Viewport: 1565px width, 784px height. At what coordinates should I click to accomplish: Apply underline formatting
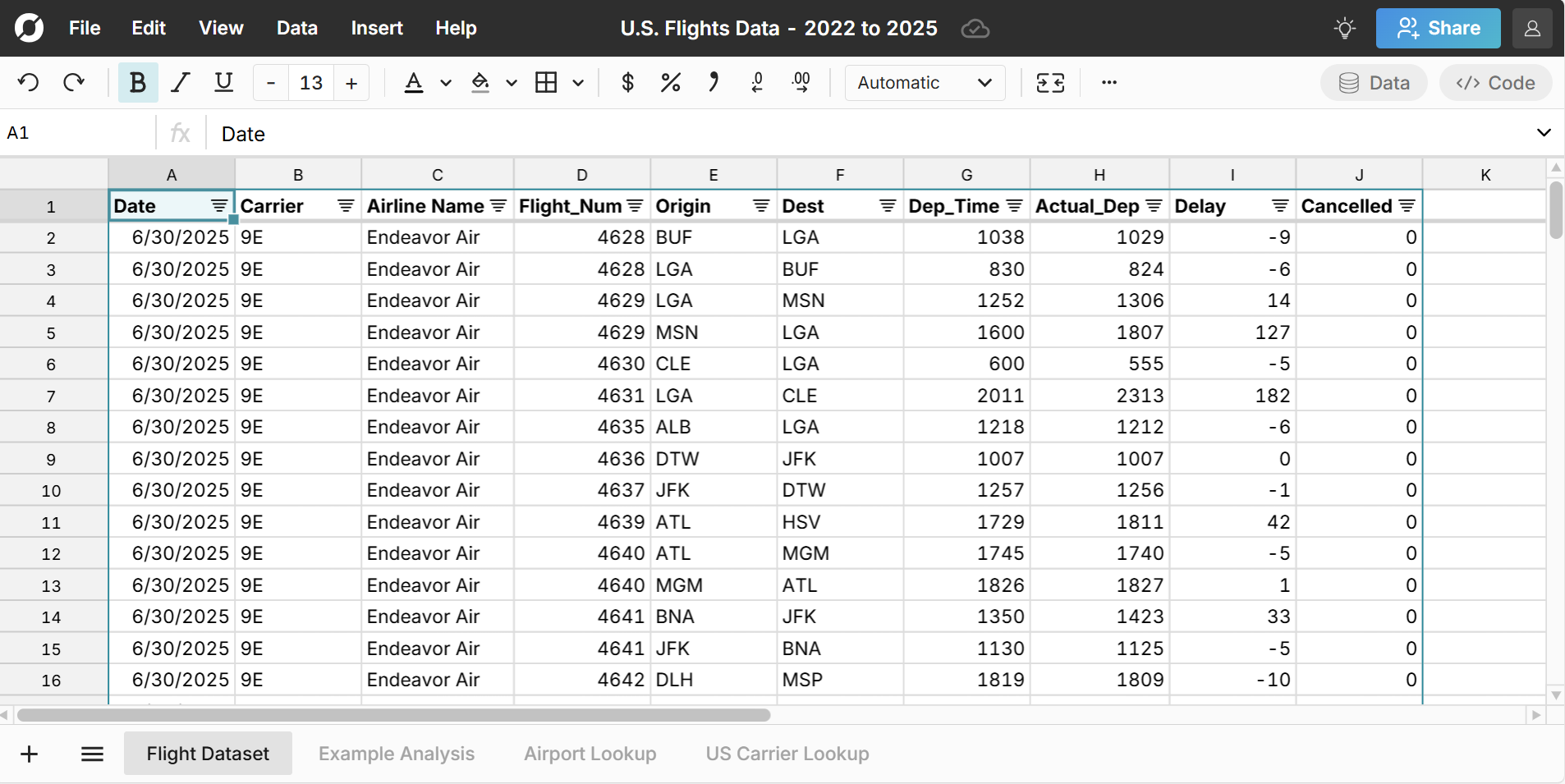click(223, 82)
